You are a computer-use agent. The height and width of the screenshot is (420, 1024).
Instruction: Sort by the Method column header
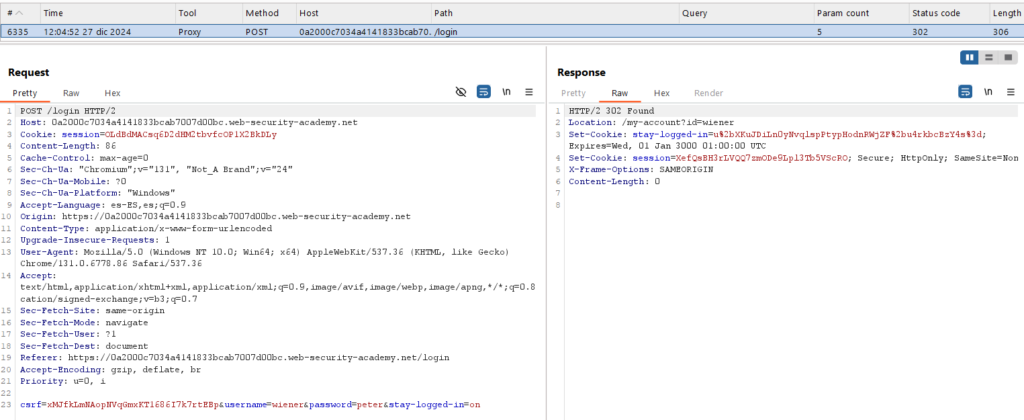click(268, 13)
